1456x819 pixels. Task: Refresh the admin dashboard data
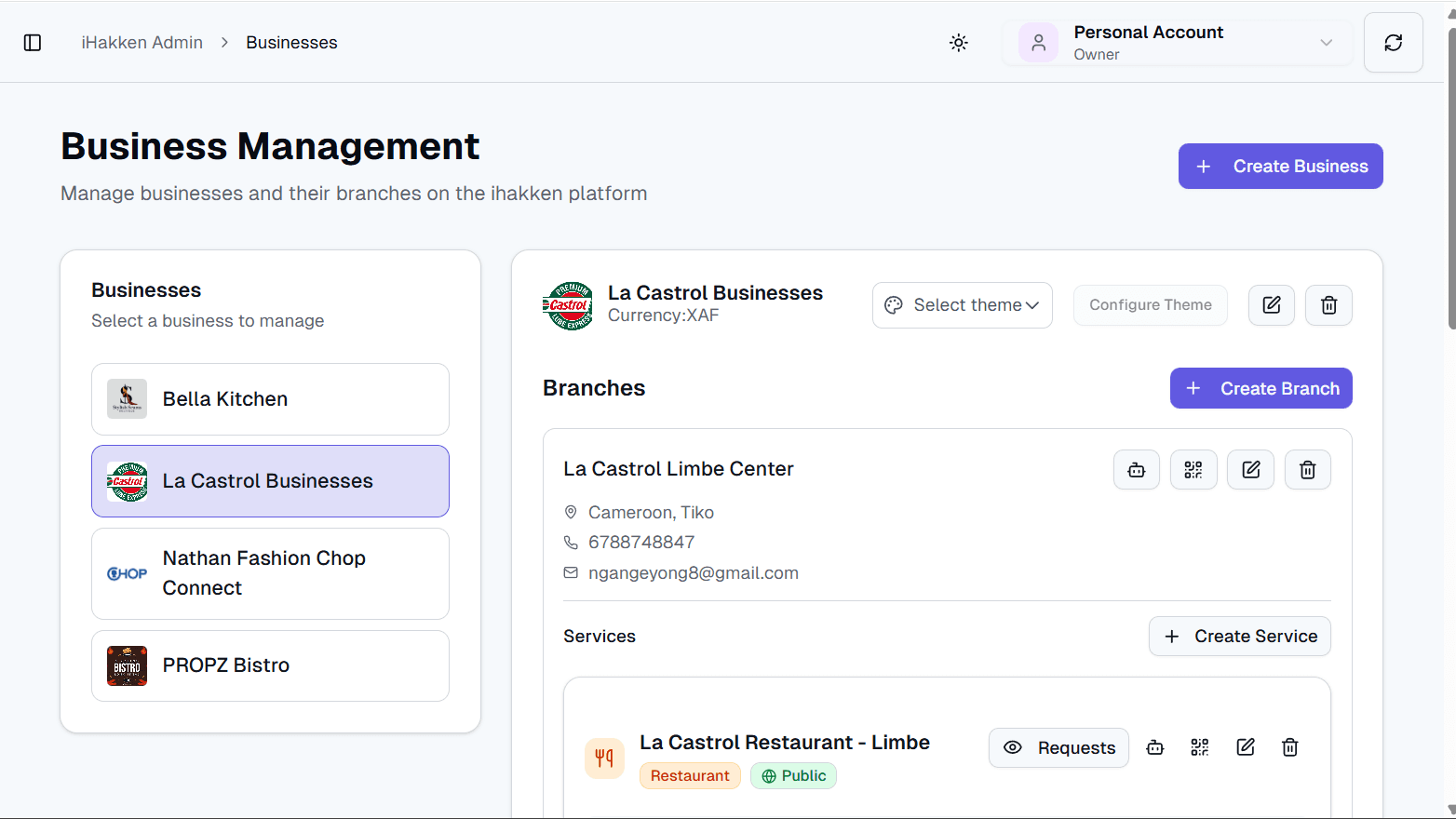[1393, 42]
